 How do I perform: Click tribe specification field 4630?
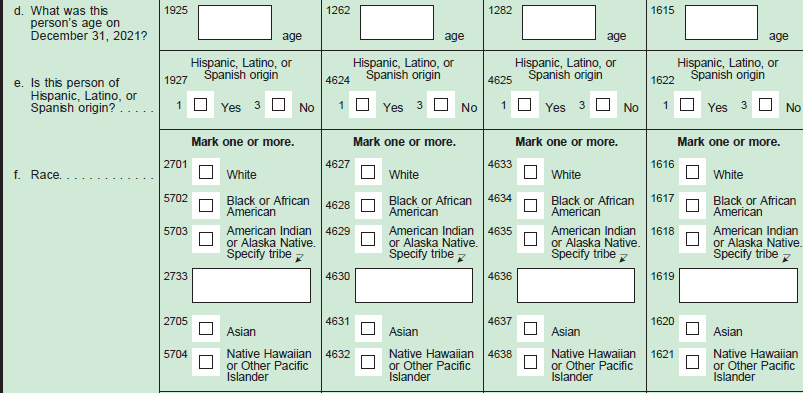coord(414,285)
